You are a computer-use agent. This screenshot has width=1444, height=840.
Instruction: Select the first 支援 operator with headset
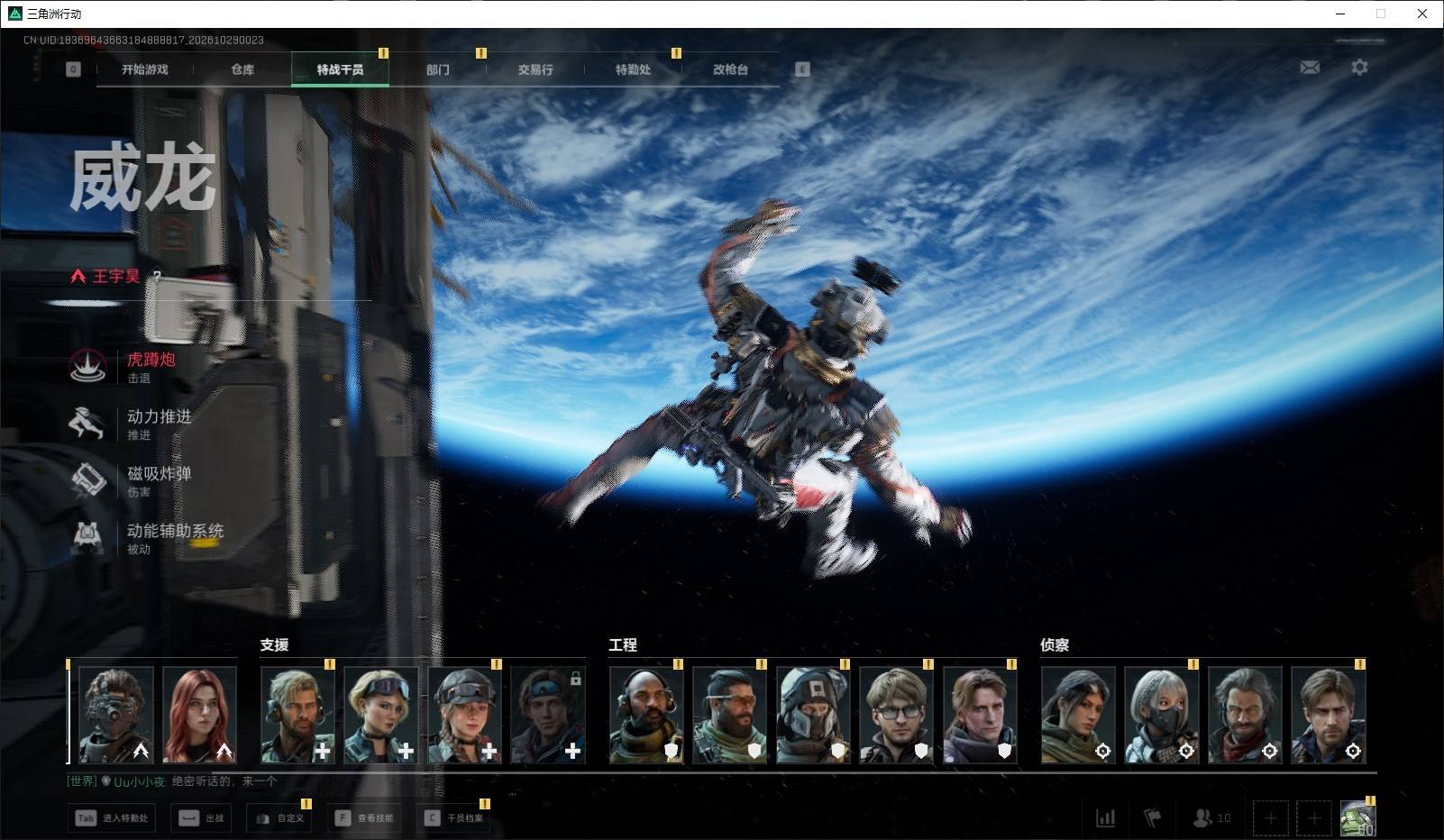tap(298, 716)
